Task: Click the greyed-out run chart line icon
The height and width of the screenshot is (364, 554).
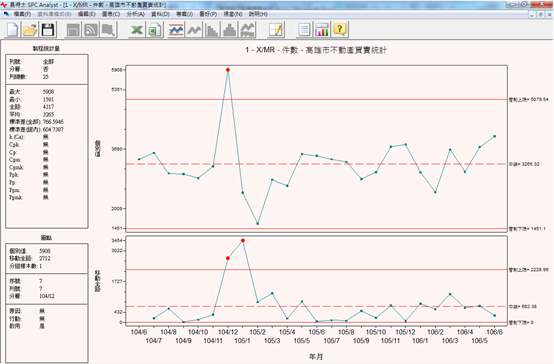Action: [x=194, y=30]
